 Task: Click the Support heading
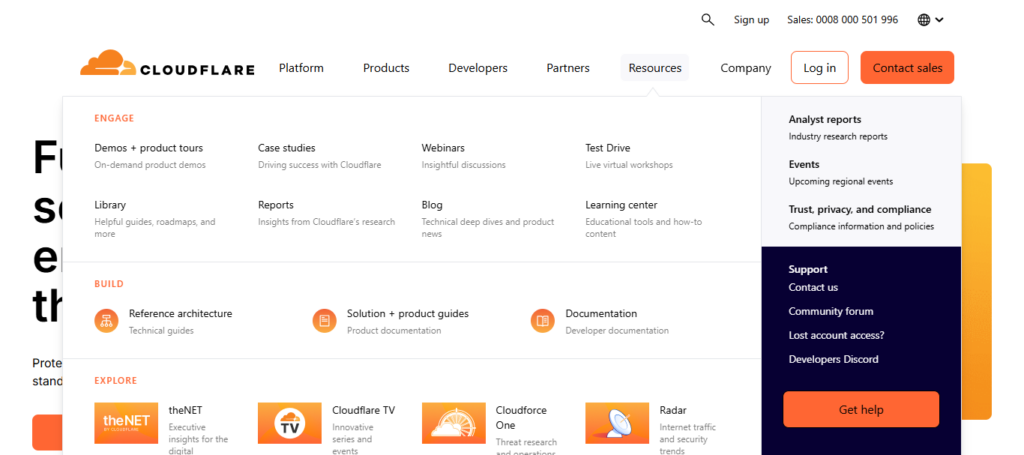[808, 269]
